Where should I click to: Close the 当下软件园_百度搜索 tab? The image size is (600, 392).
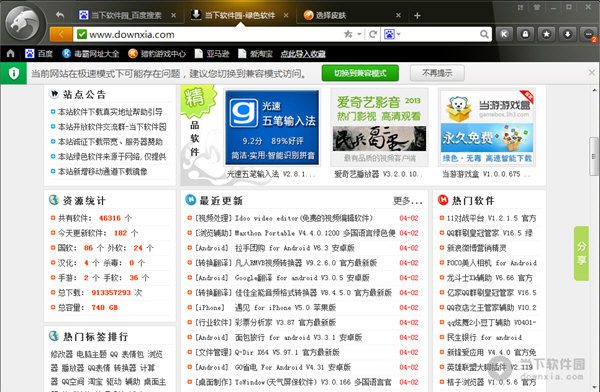[x=173, y=15]
